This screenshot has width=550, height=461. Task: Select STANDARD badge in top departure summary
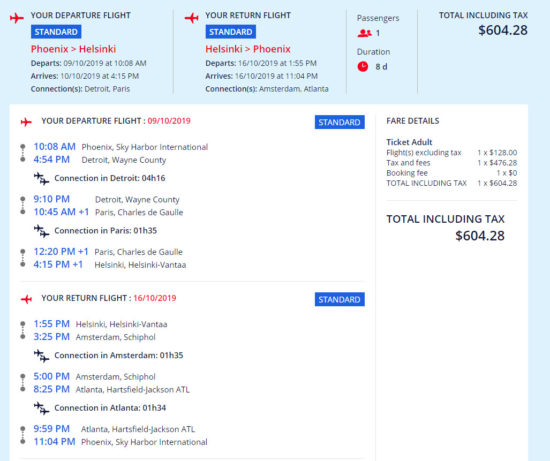(x=56, y=32)
